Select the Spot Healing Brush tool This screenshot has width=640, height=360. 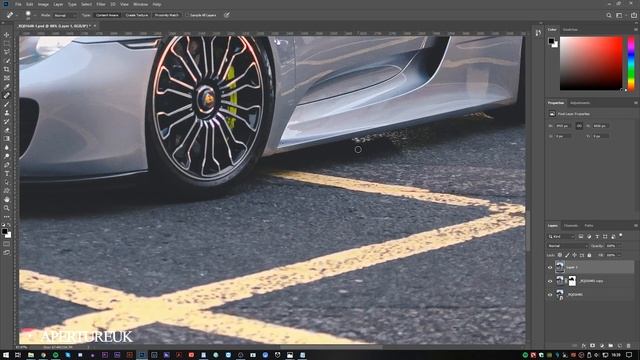pyautogui.click(x=7, y=96)
